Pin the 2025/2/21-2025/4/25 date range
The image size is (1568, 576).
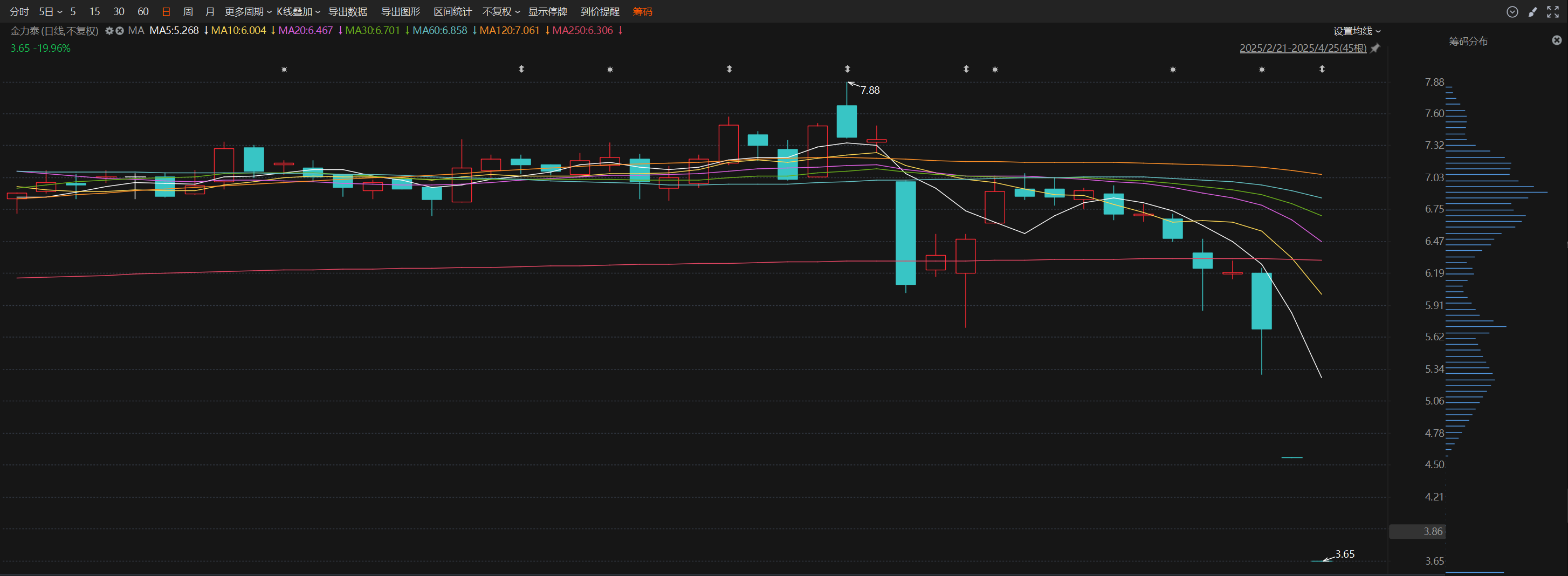point(1375,48)
